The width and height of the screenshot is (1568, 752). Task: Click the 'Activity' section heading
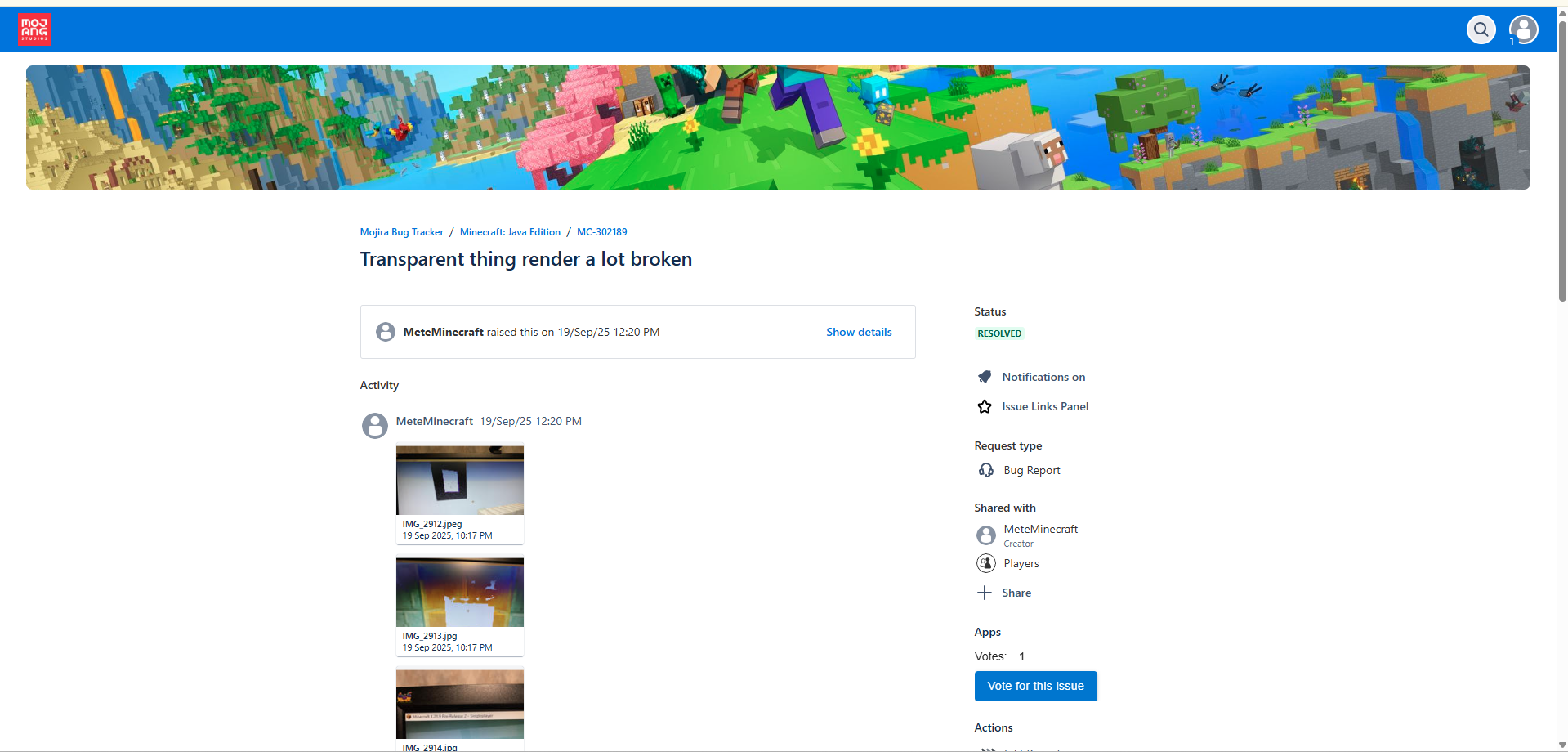[379, 385]
